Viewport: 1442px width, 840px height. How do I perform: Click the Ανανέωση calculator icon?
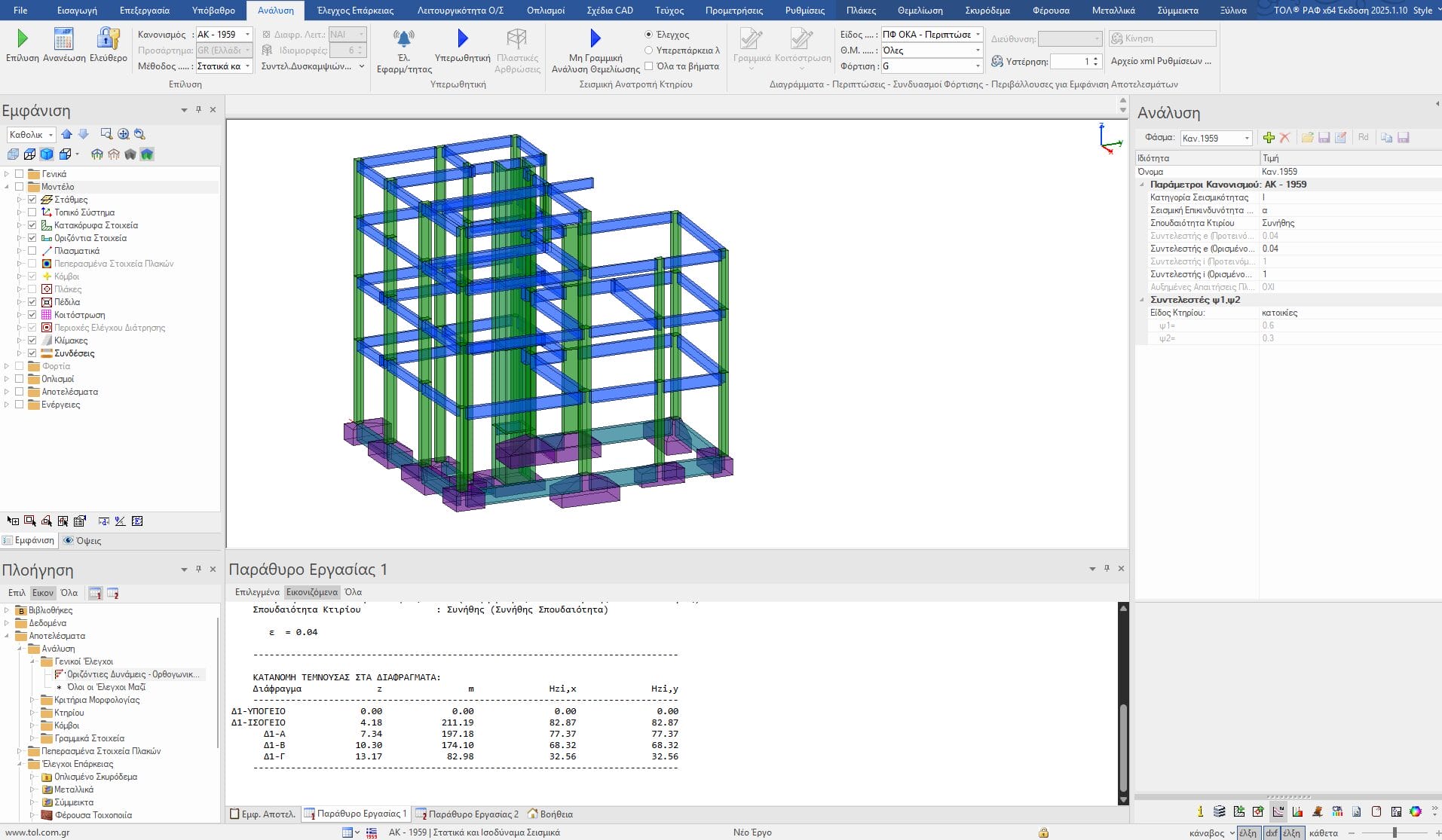64,39
